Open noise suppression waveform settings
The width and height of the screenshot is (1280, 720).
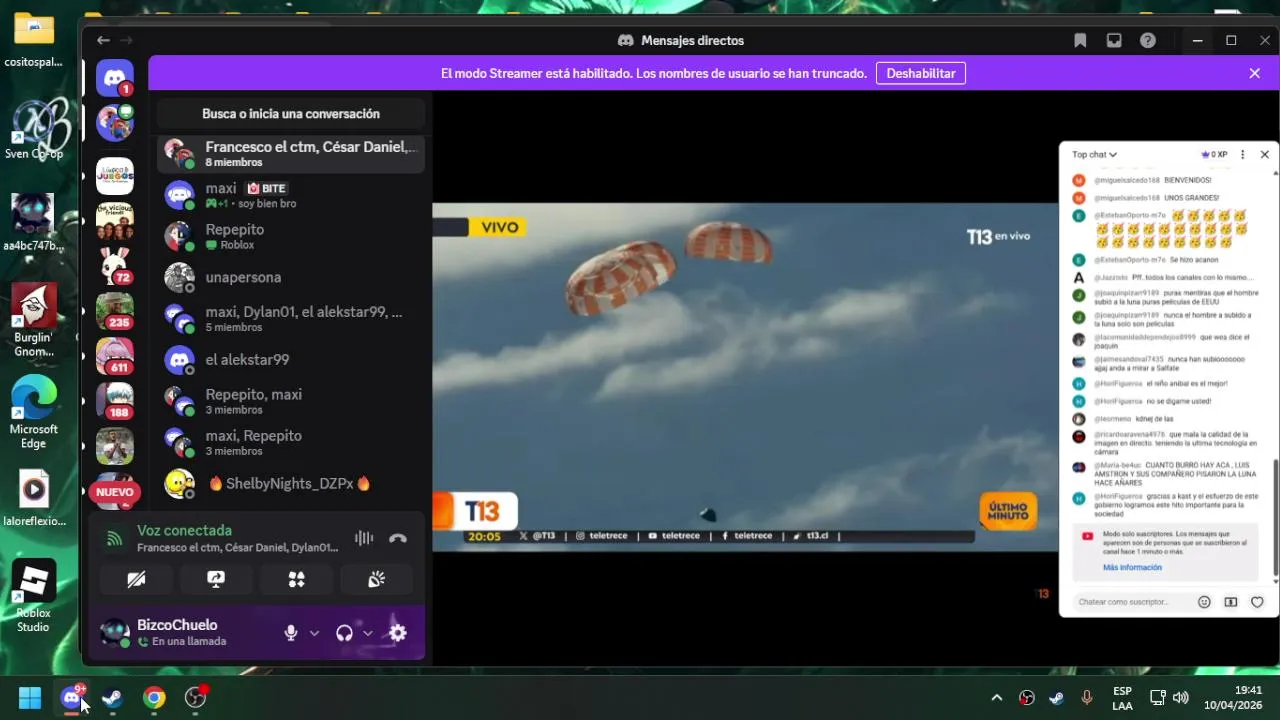(x=364, y=539)
